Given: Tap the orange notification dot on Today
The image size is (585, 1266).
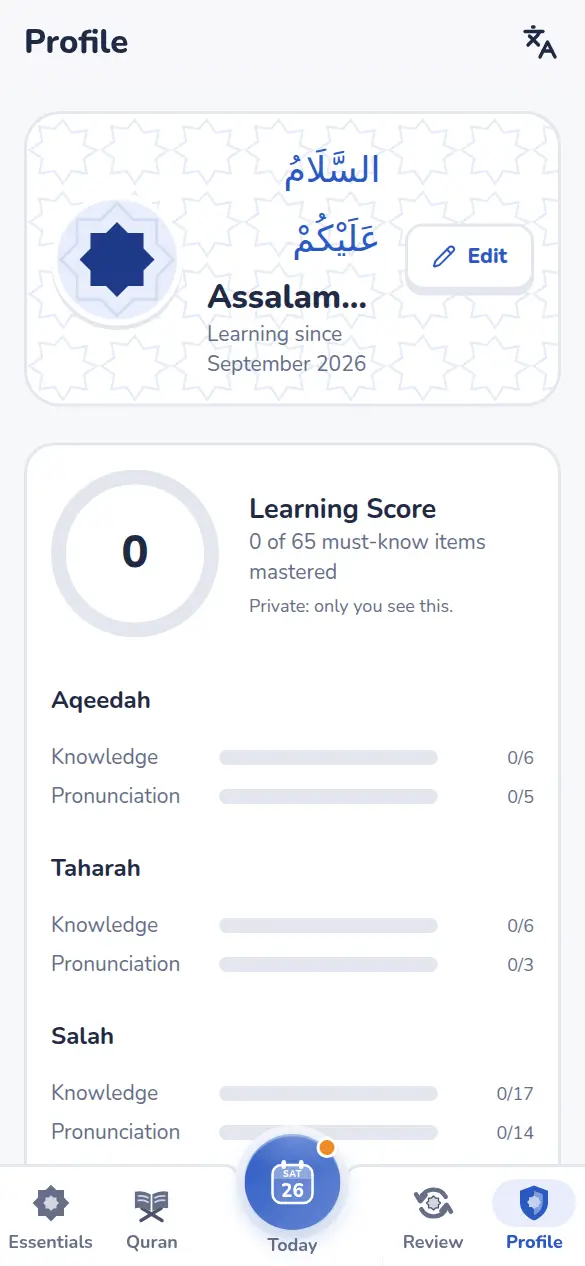Looking at the screenshot, I should coord(326,1146).
